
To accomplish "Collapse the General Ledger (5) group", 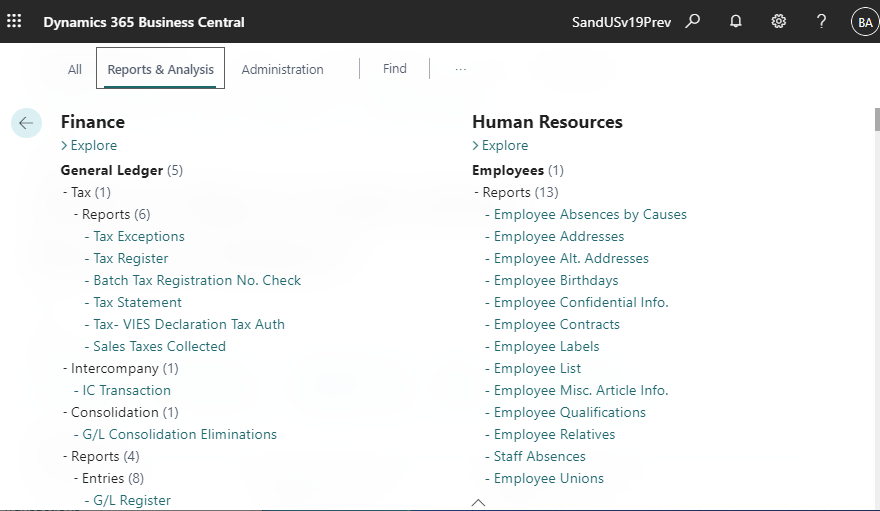I will pyautogui.click(x=122, y=170).
